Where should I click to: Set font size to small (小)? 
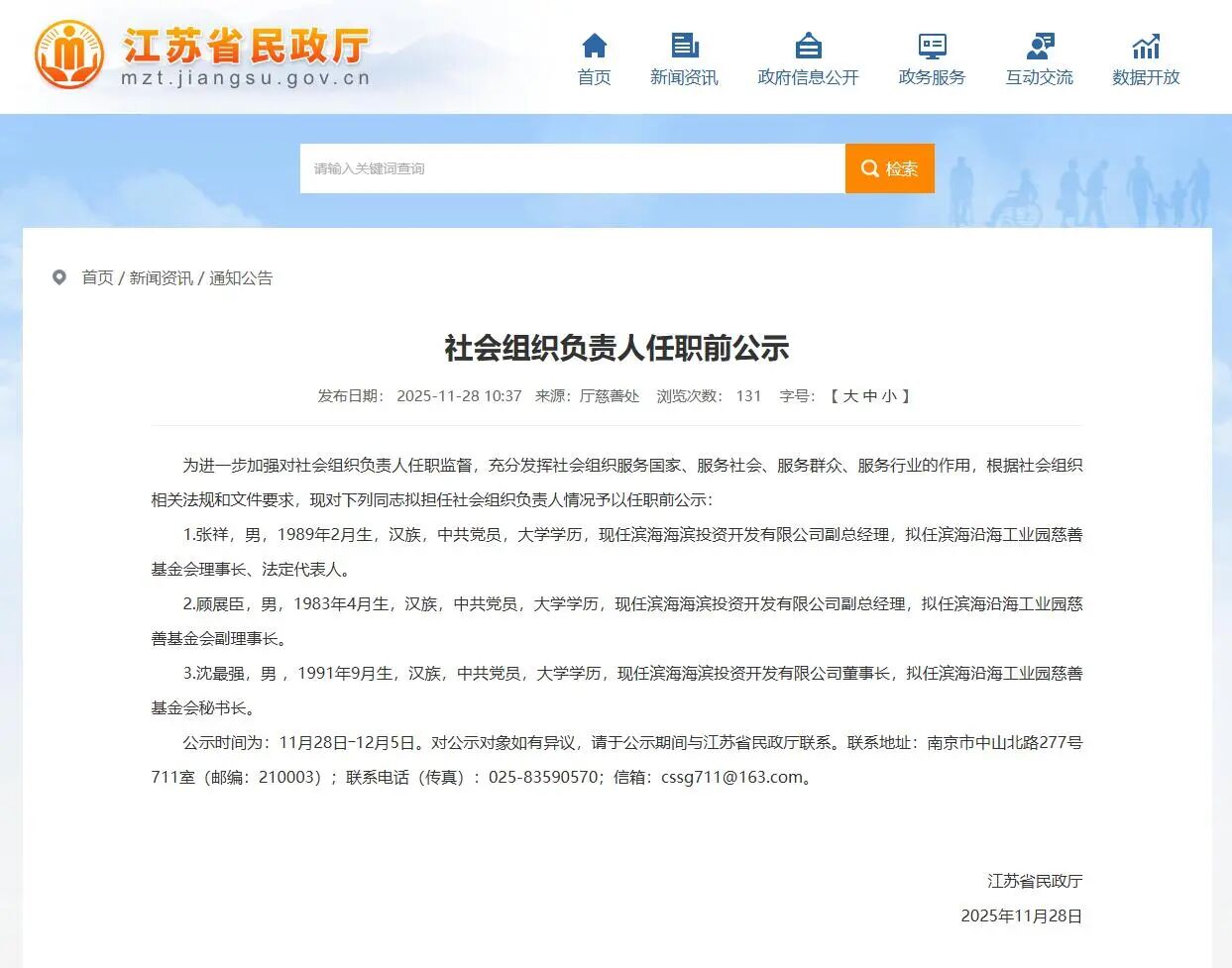[x=889, y=396]
